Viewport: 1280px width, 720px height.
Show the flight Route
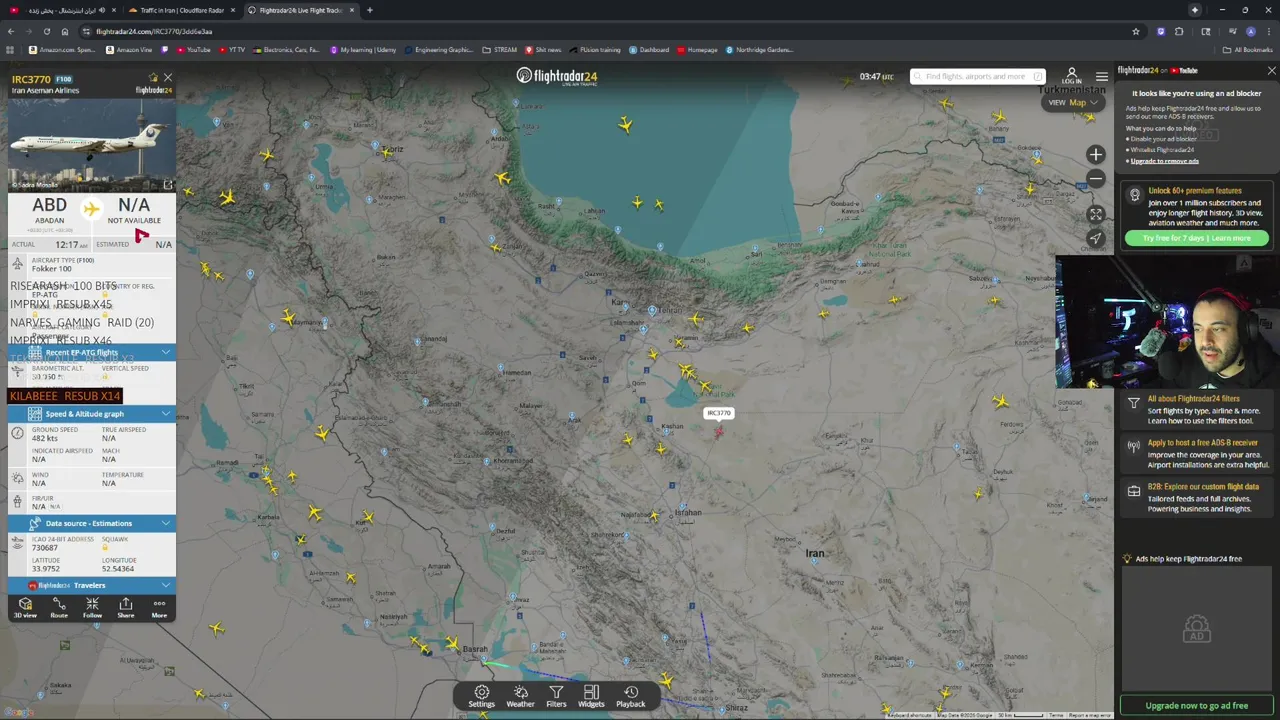[x=59, y=608]
